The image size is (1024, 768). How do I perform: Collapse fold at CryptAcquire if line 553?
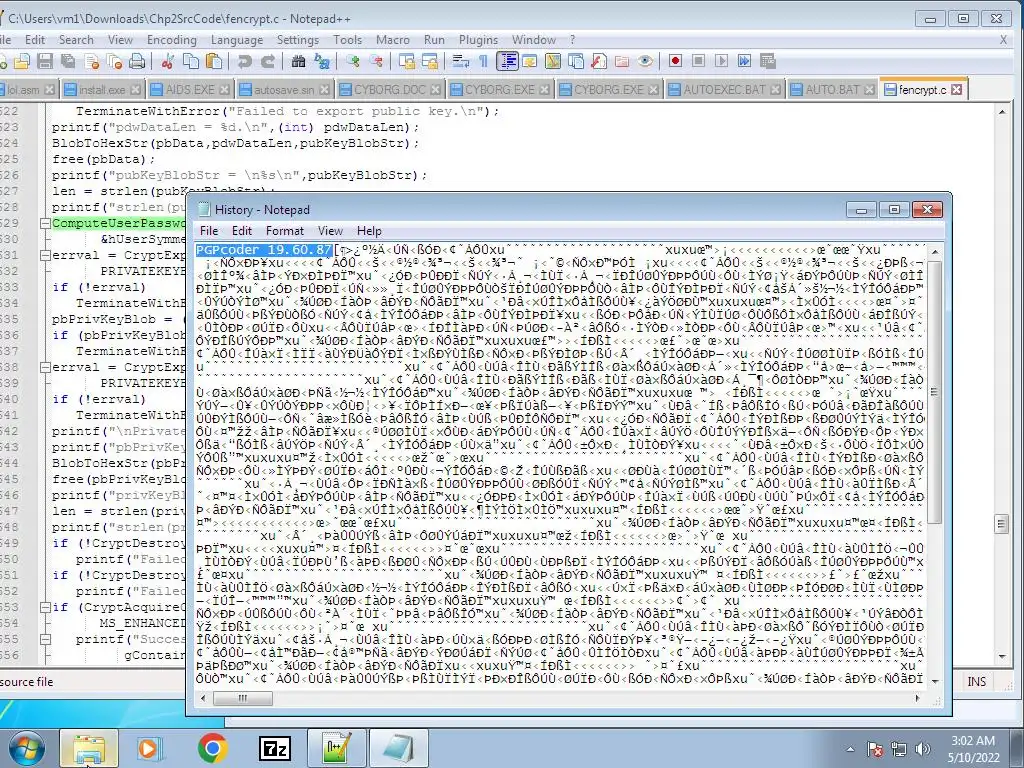[x=45, y=607]
